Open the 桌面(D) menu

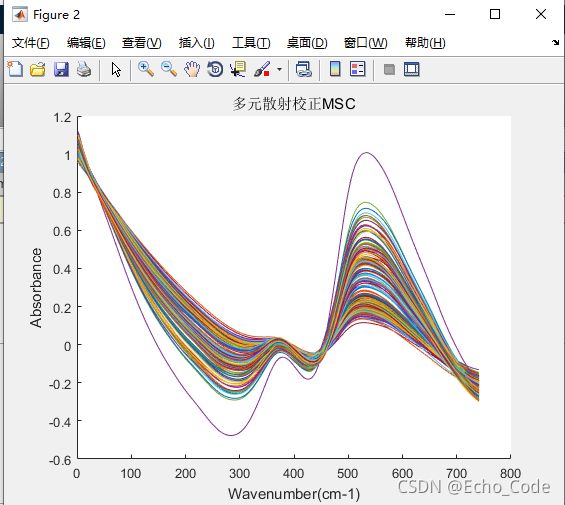(307, 43)
